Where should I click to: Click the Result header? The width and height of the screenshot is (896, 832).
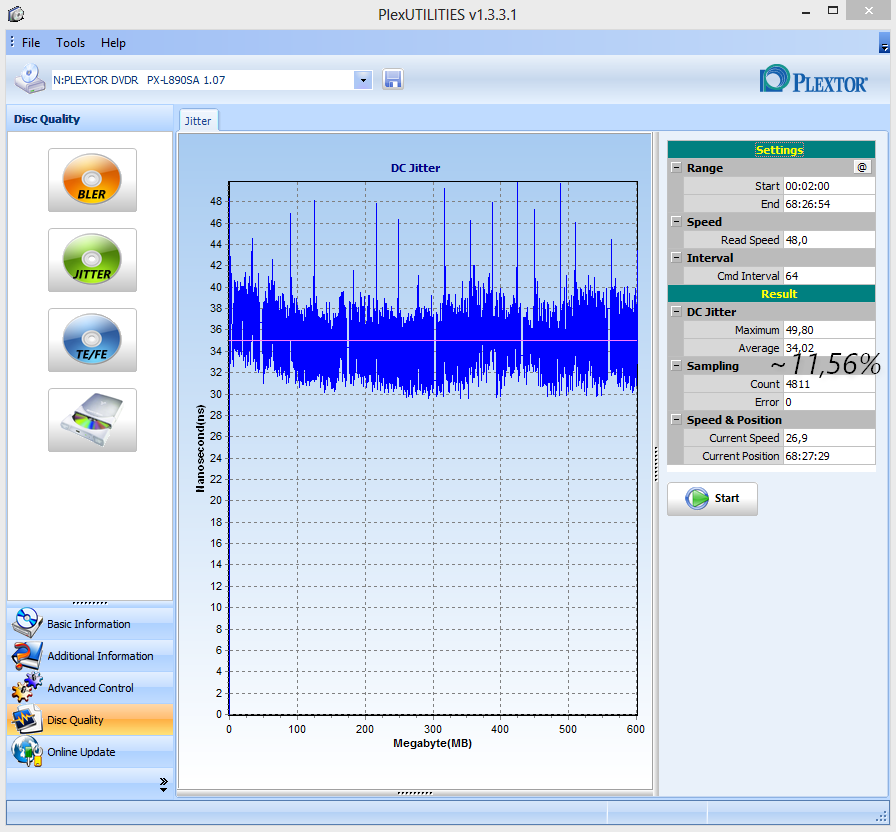771,294
